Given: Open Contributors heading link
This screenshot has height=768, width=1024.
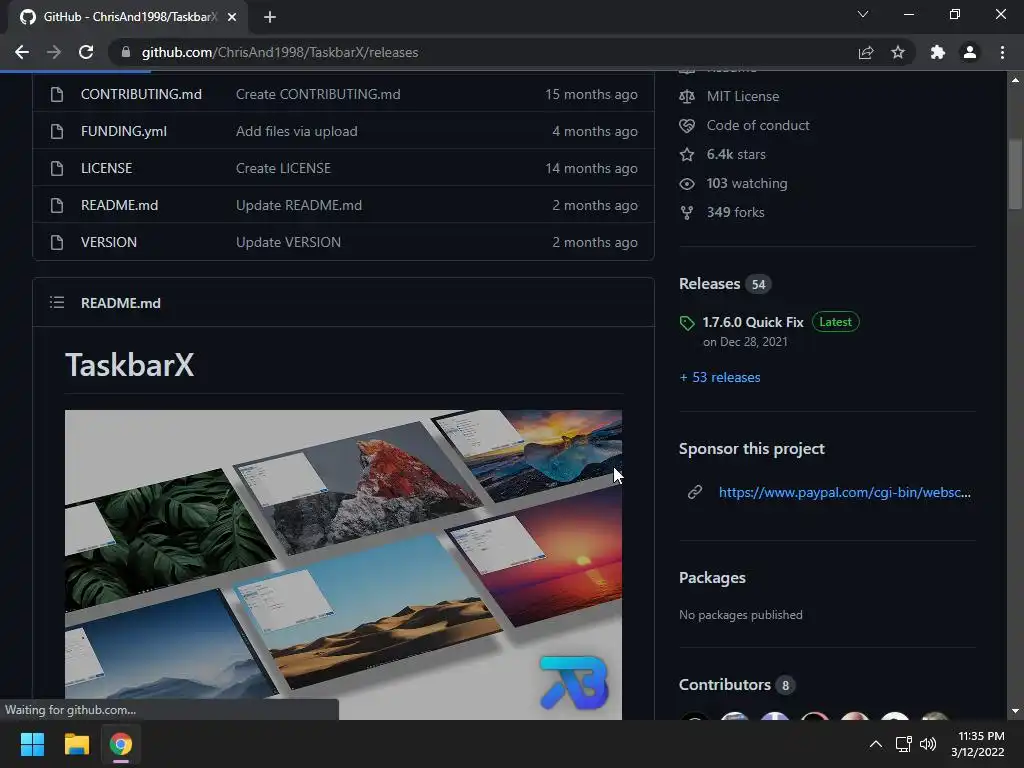Looking at the screenshot, I should [x=725, y=684].
